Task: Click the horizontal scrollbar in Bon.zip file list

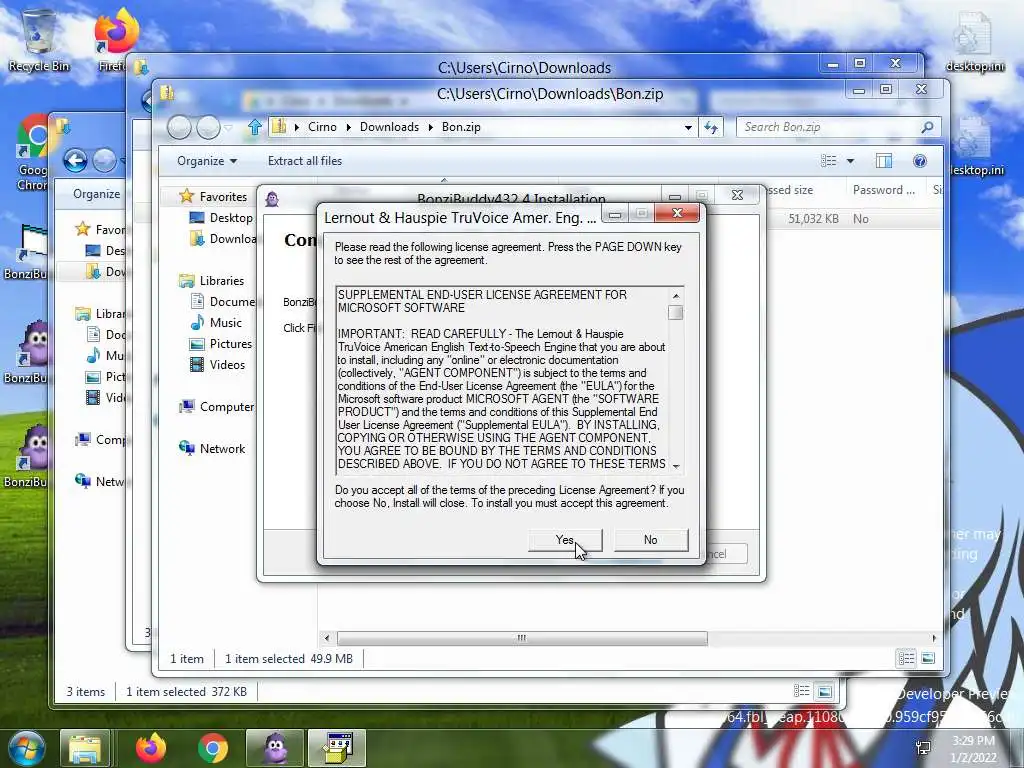Action: 522,638
